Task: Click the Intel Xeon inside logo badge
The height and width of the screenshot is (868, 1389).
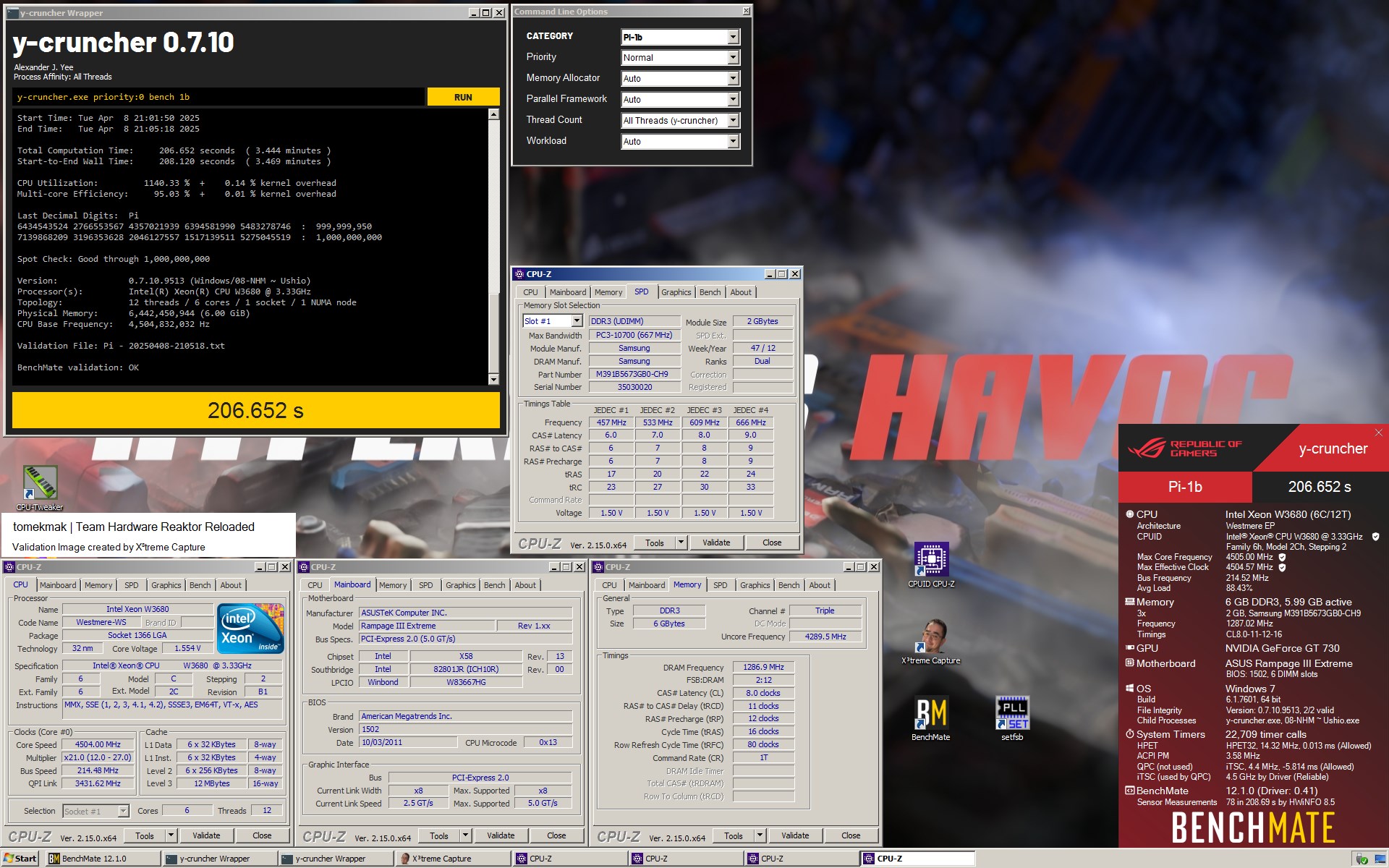Action: (x=251, y=629)
